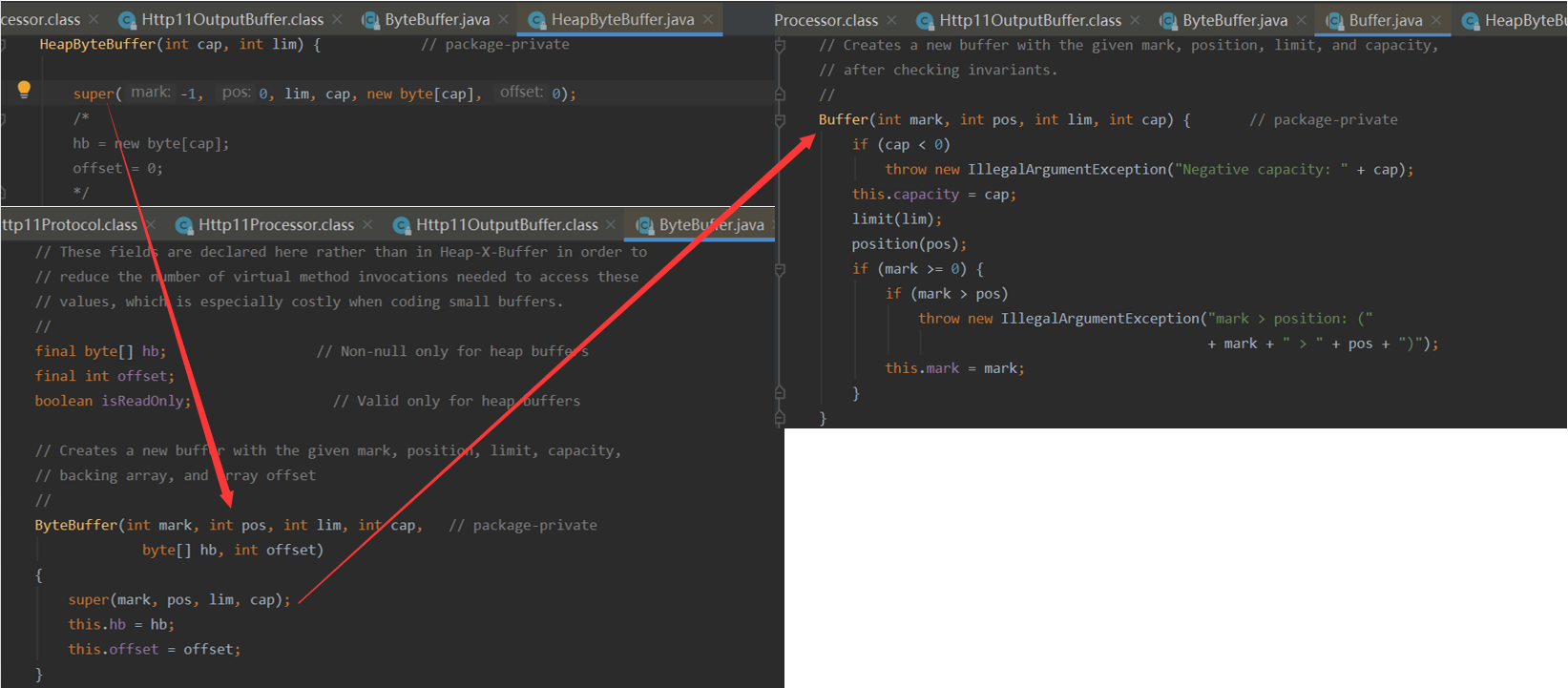Collapse the Buffer constructor using its fold marker
Screen dimensions: 1568x688
pyautogui.click(x=780, y=120)
